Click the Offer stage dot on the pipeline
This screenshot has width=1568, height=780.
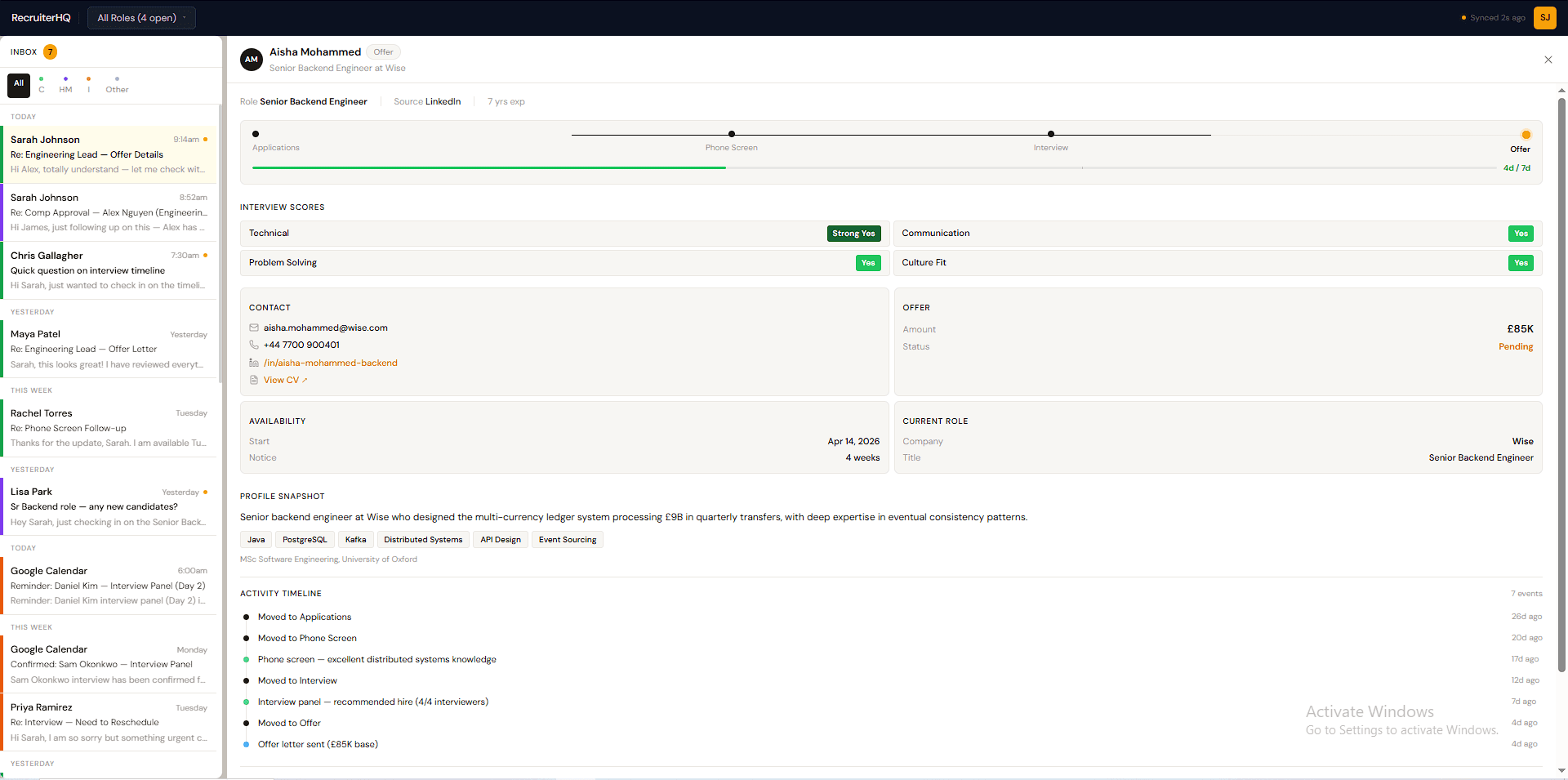1526,135
